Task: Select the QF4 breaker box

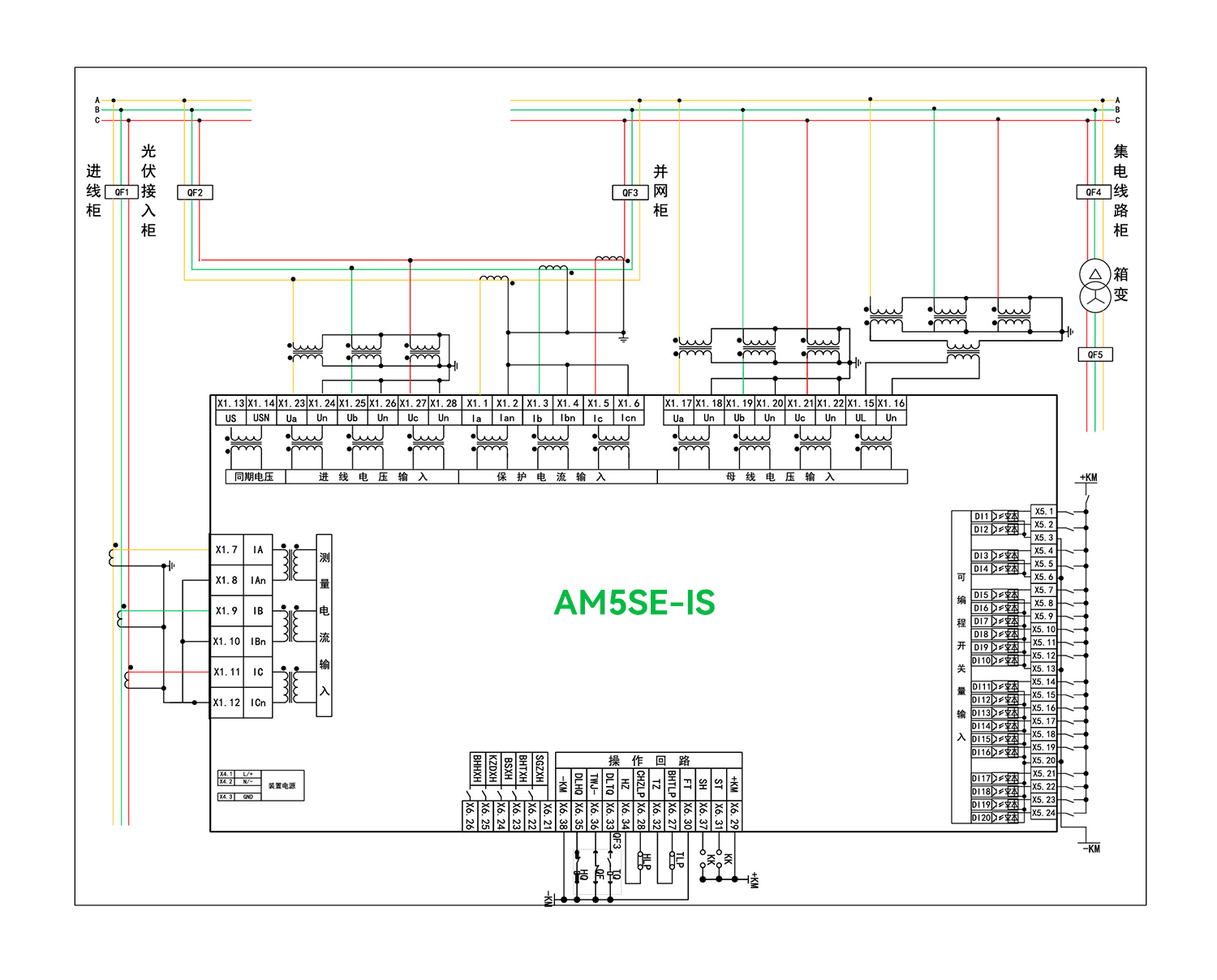Action: 1093,192
